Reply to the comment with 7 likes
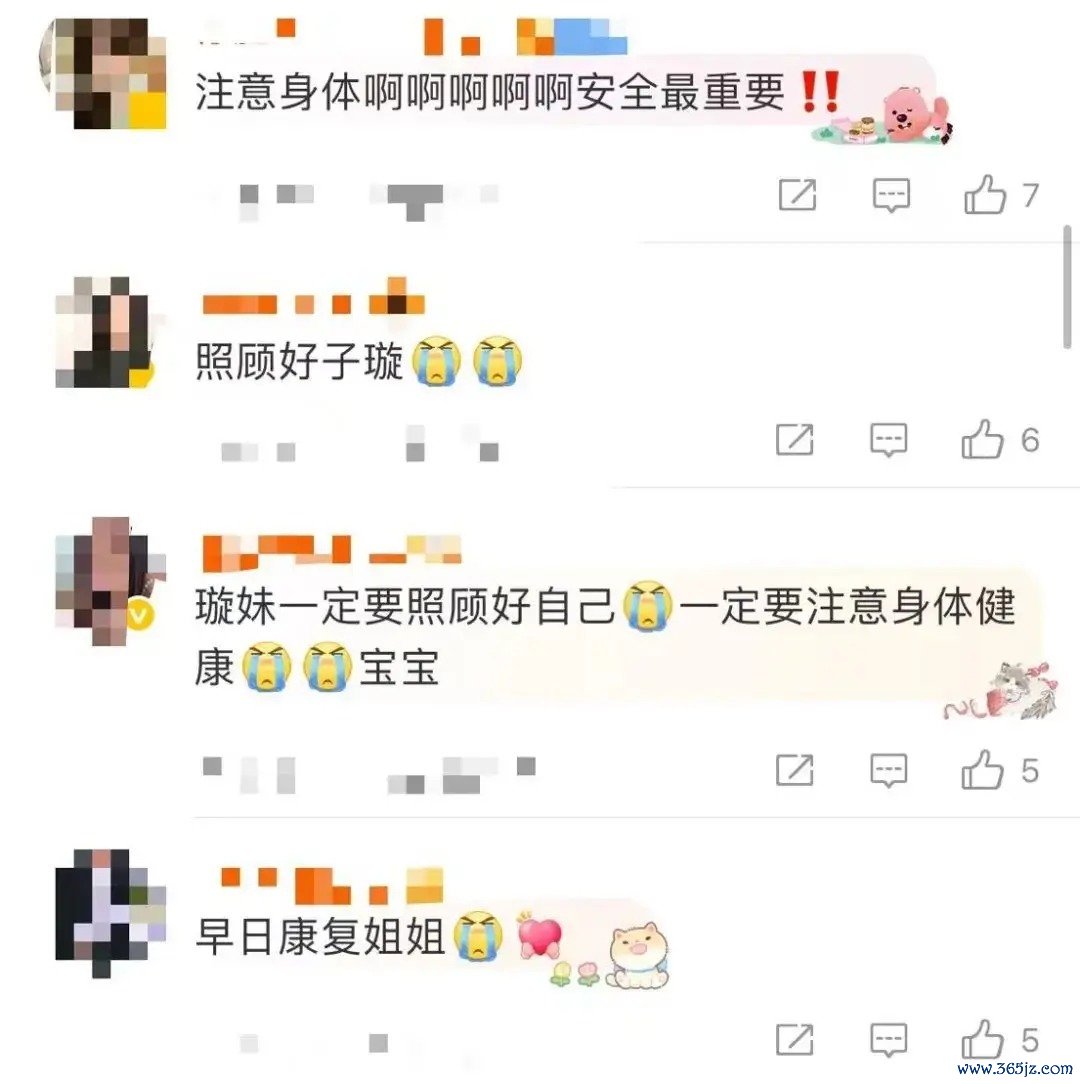This screenshot has height=1084, width=1080. [891, 196]
